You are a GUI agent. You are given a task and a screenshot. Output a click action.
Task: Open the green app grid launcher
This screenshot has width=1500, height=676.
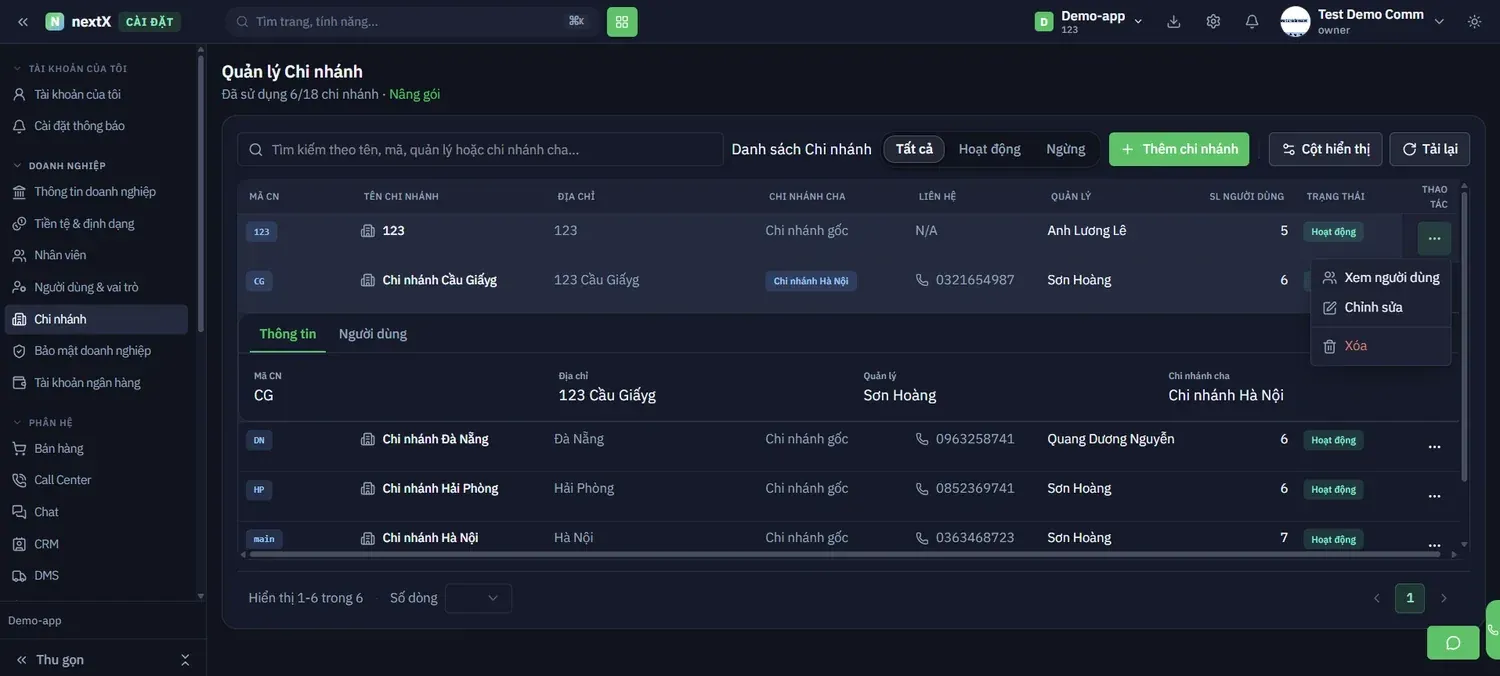click(x=622, y=21)
